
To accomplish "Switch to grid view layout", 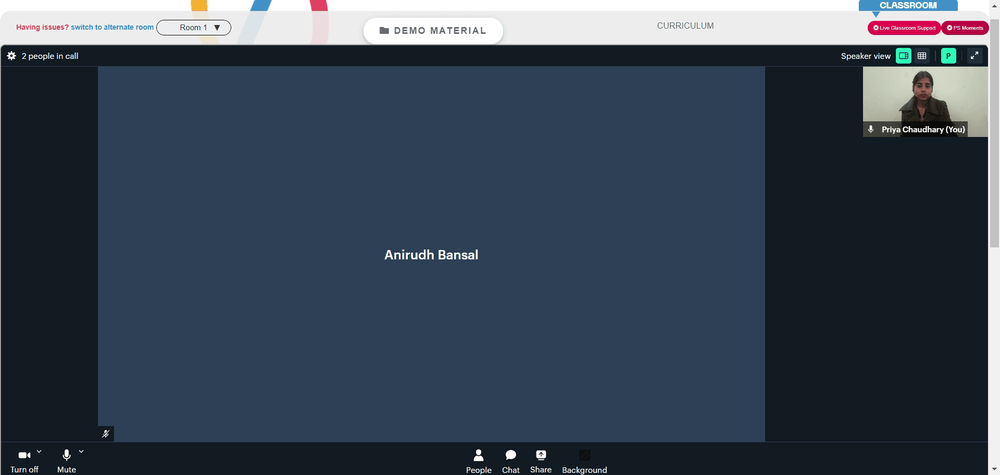I will click(922, 56).
